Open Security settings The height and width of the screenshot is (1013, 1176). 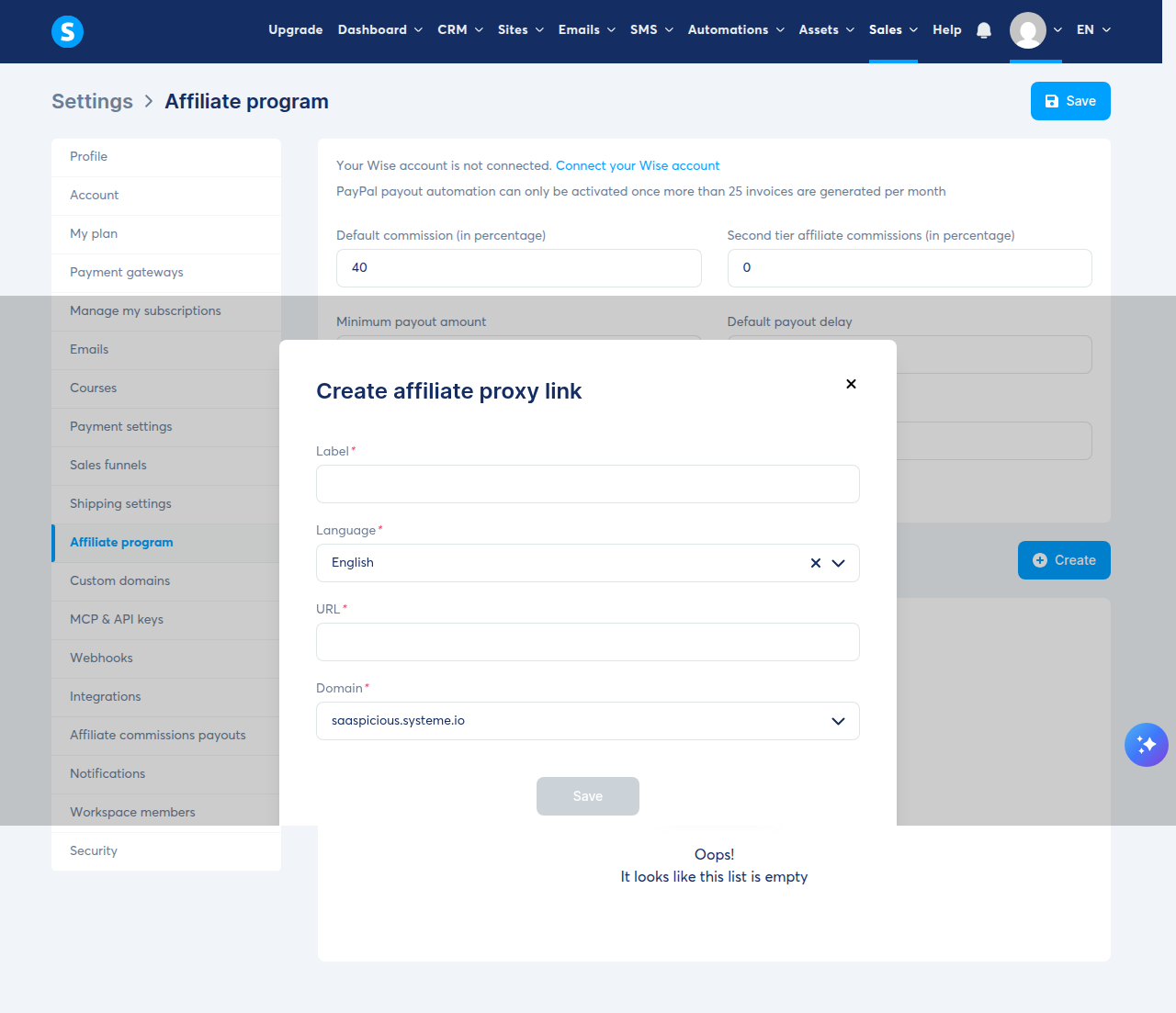click(x=166, y=851)
